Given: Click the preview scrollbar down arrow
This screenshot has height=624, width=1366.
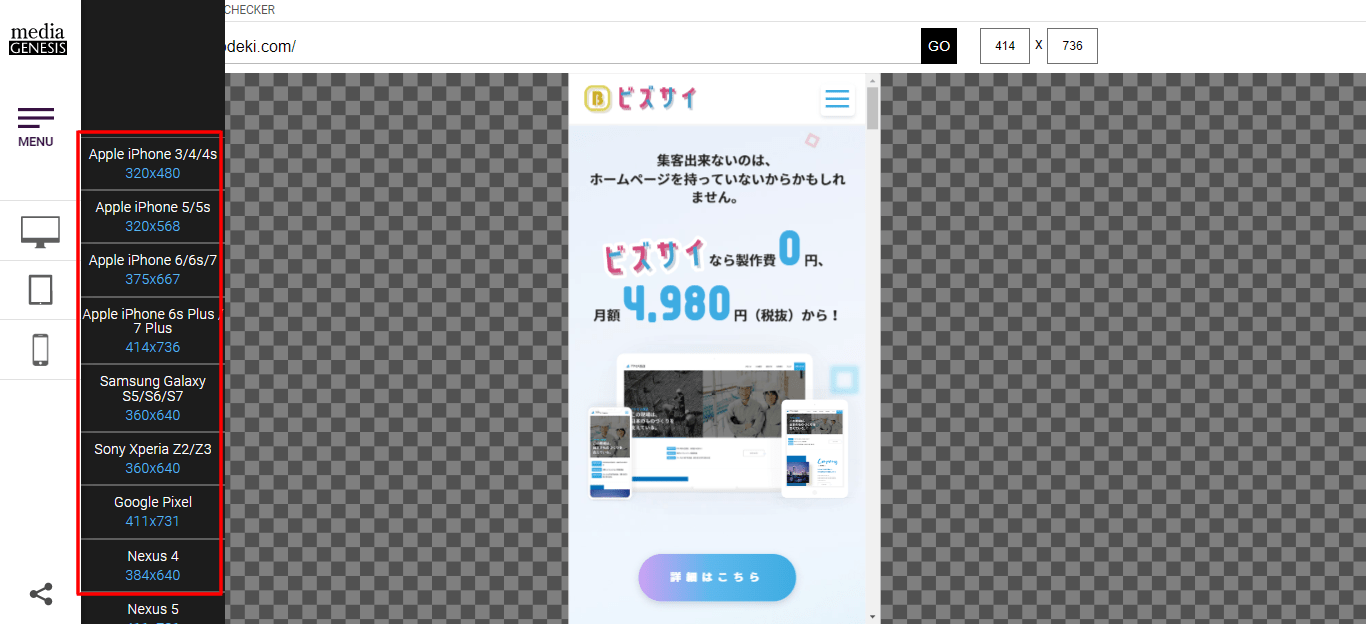Looking at the screenshot, I should click(873, 617).
